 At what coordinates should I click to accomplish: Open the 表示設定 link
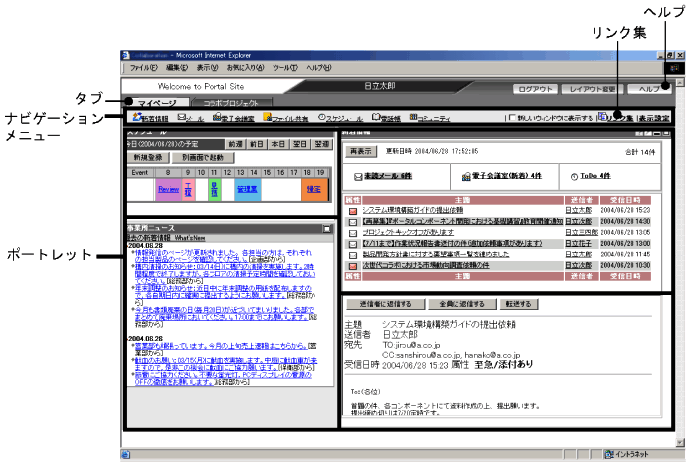(654, 118)
